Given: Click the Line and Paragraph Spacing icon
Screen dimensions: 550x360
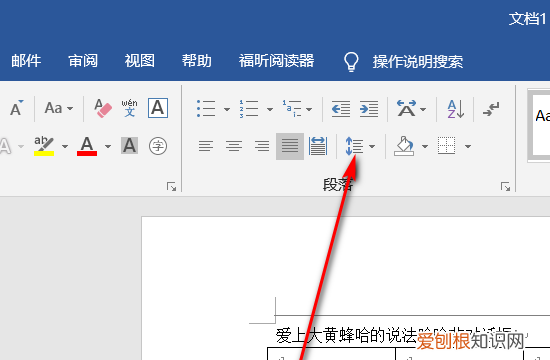Looking at the screenshot, I should point(354,146).
